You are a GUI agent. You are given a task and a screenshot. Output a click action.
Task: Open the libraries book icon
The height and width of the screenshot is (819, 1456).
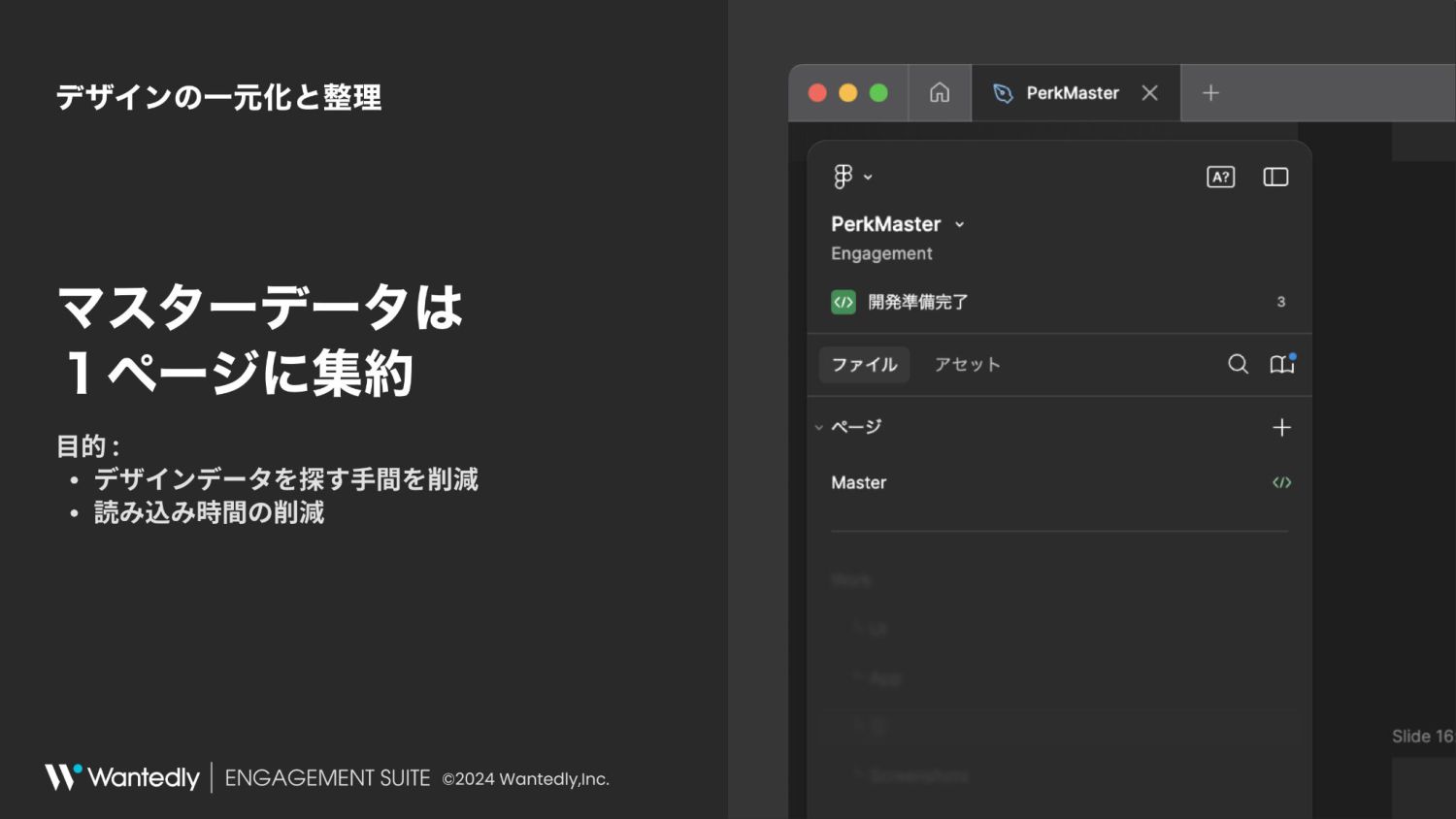click(x=1282, y=364)
